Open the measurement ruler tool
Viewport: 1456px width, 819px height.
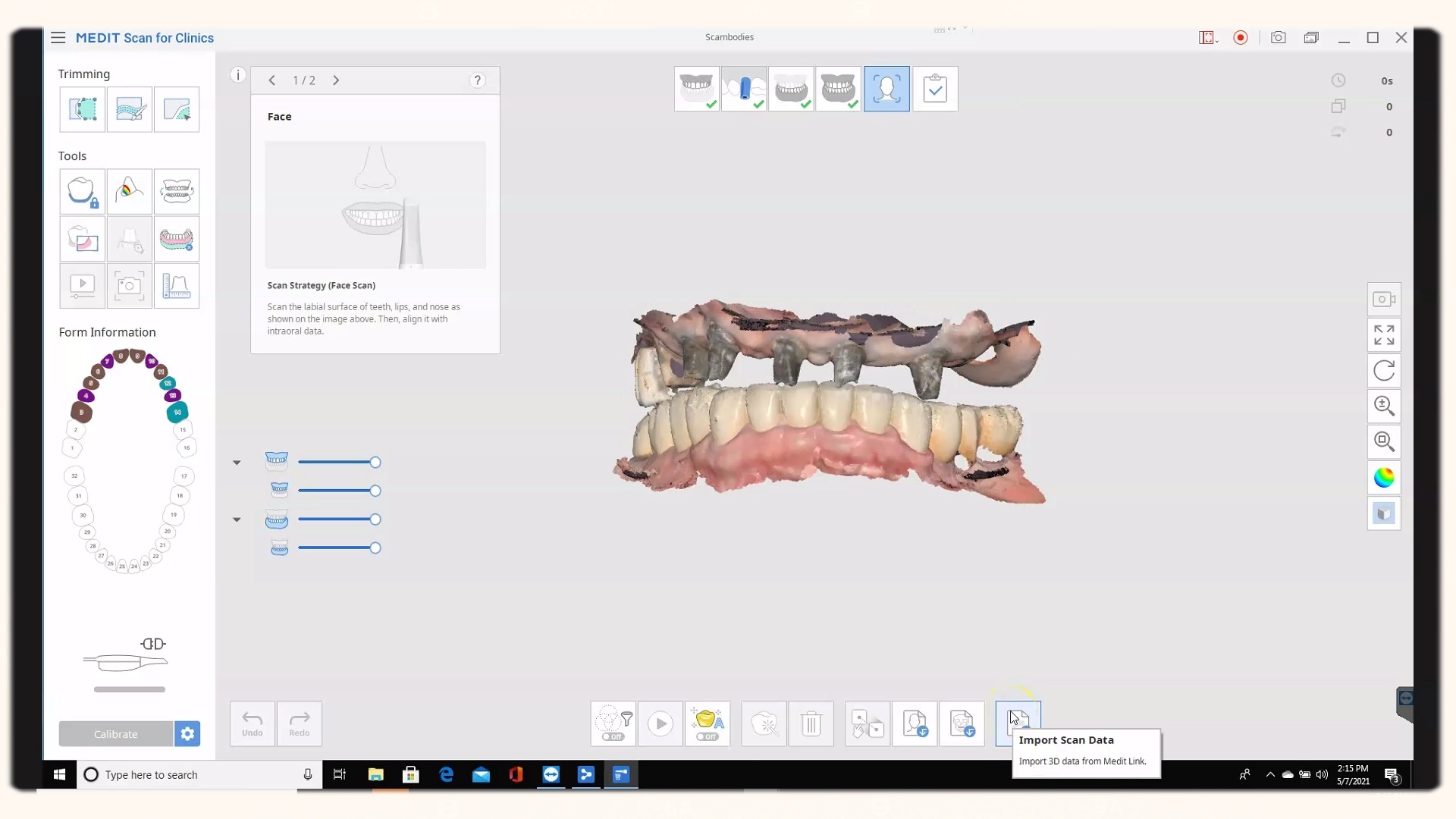[177, 286]
